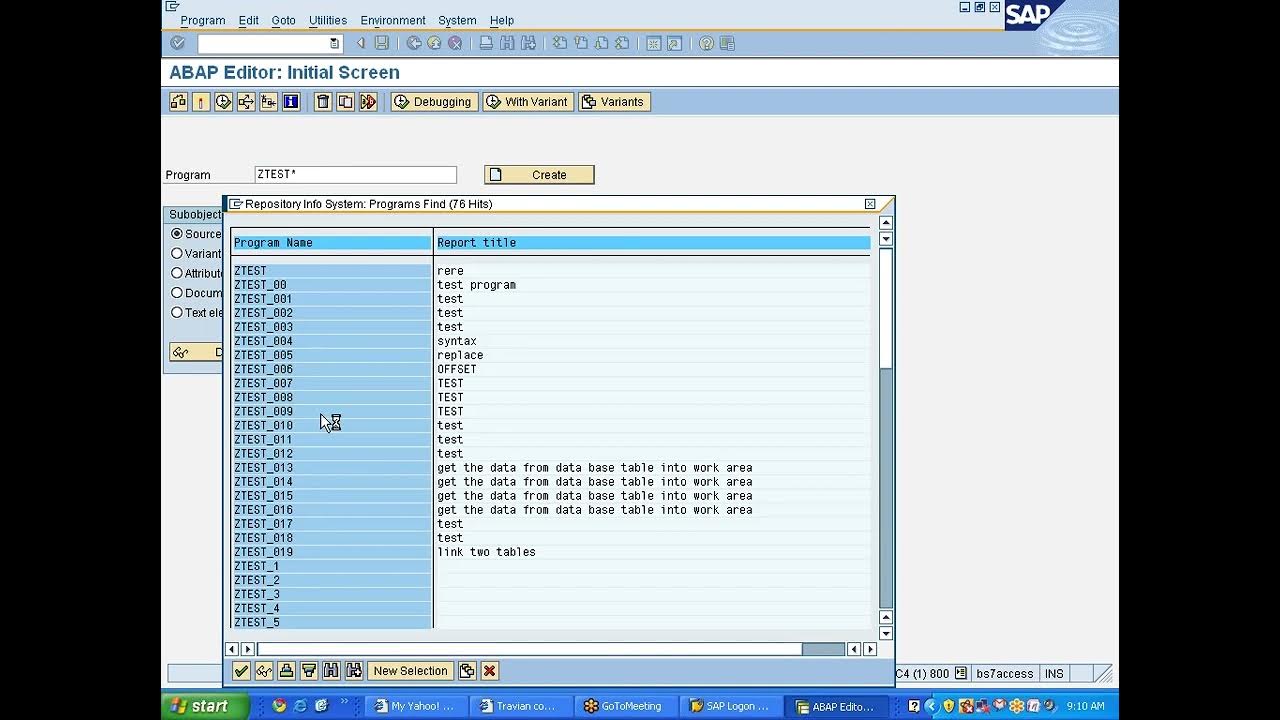
Task: Click the Create button
Action: (539, 175)
